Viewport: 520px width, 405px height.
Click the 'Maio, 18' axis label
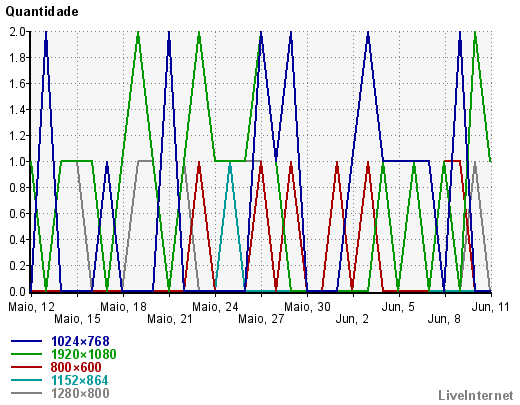123,307
